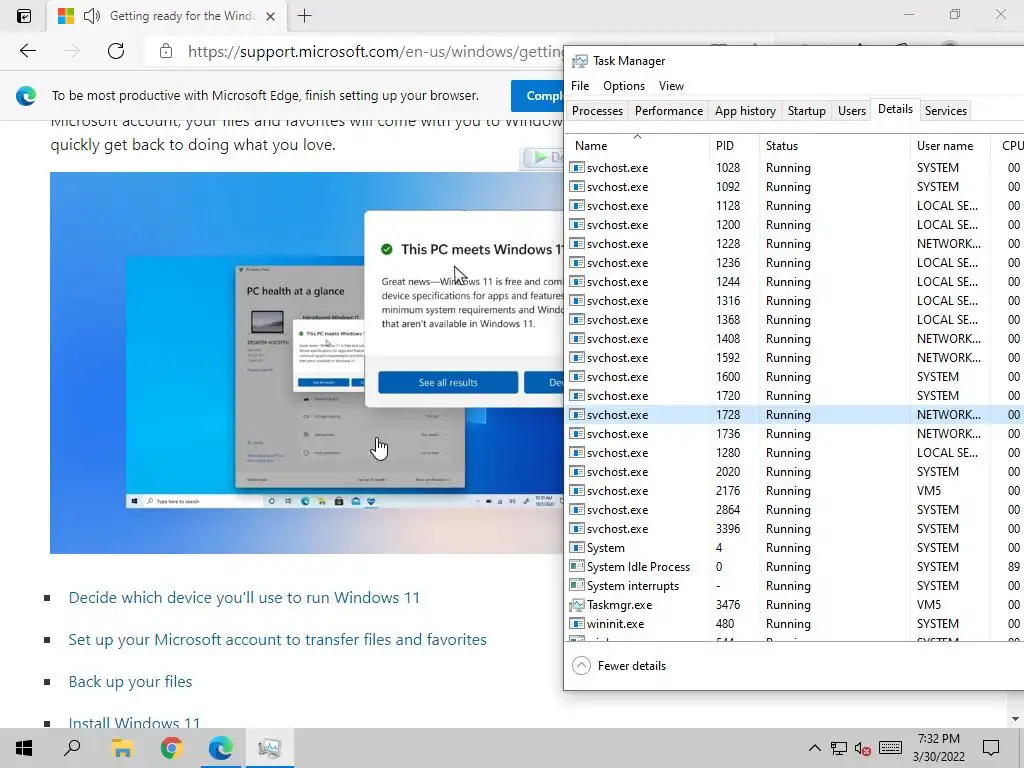Click the Edge browser back arrow
The width and height of the screenshot is (1024, 768).
pyautogui.click(x=27, y=51)
